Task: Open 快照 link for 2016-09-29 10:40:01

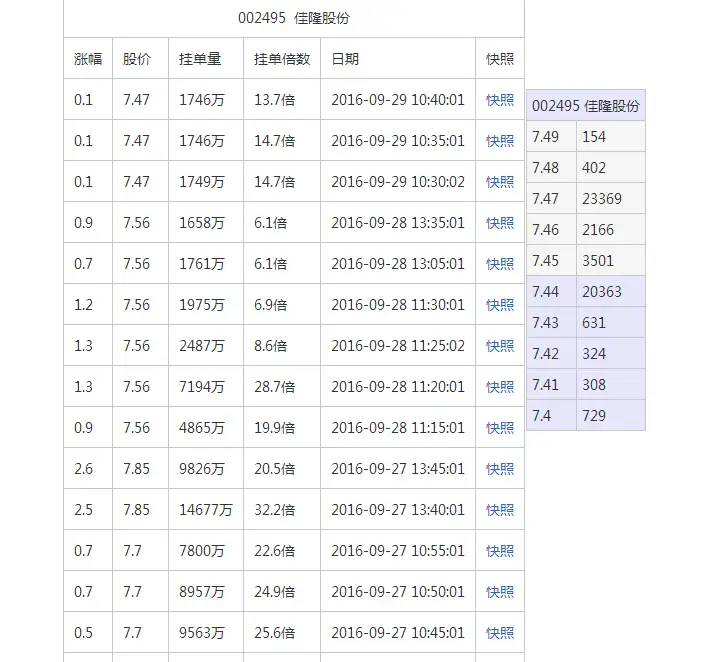Action: (x=500, y=100)
